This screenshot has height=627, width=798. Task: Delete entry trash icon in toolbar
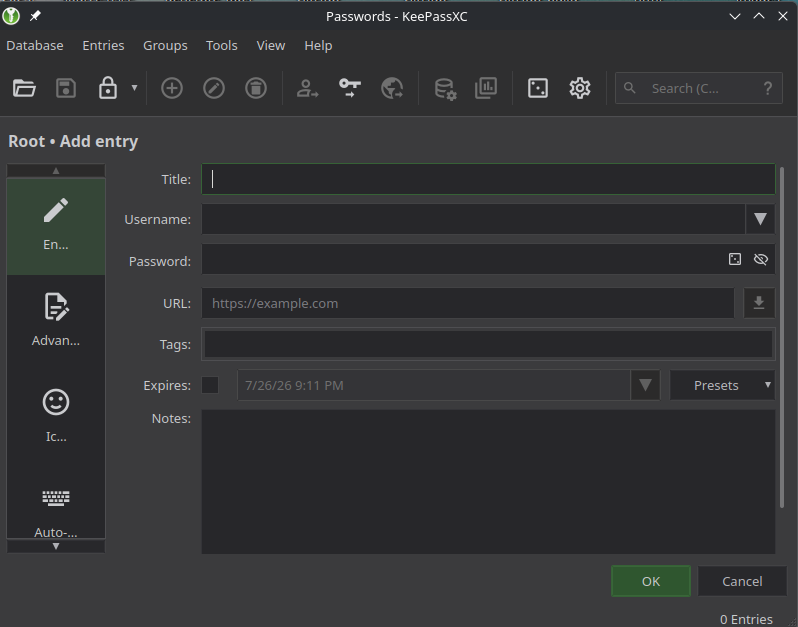click(256, 88)
